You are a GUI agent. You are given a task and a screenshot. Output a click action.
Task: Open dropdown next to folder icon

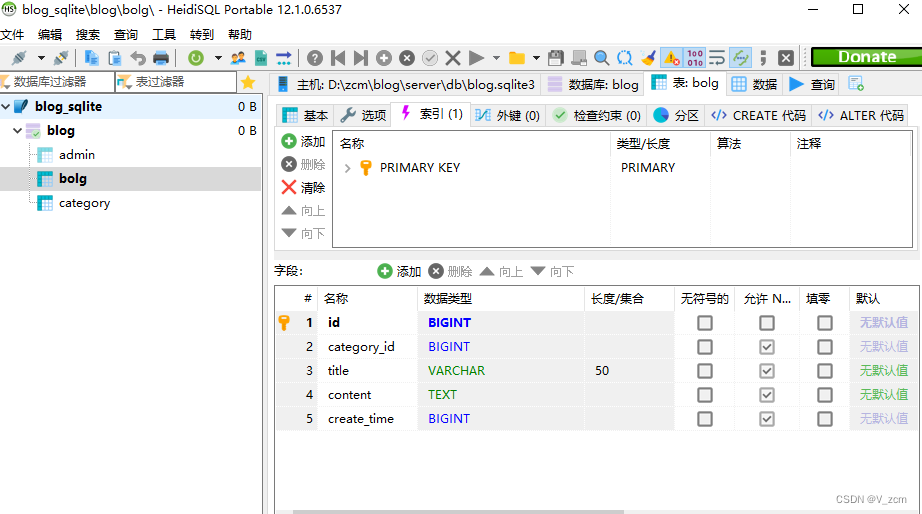point(536,58)
